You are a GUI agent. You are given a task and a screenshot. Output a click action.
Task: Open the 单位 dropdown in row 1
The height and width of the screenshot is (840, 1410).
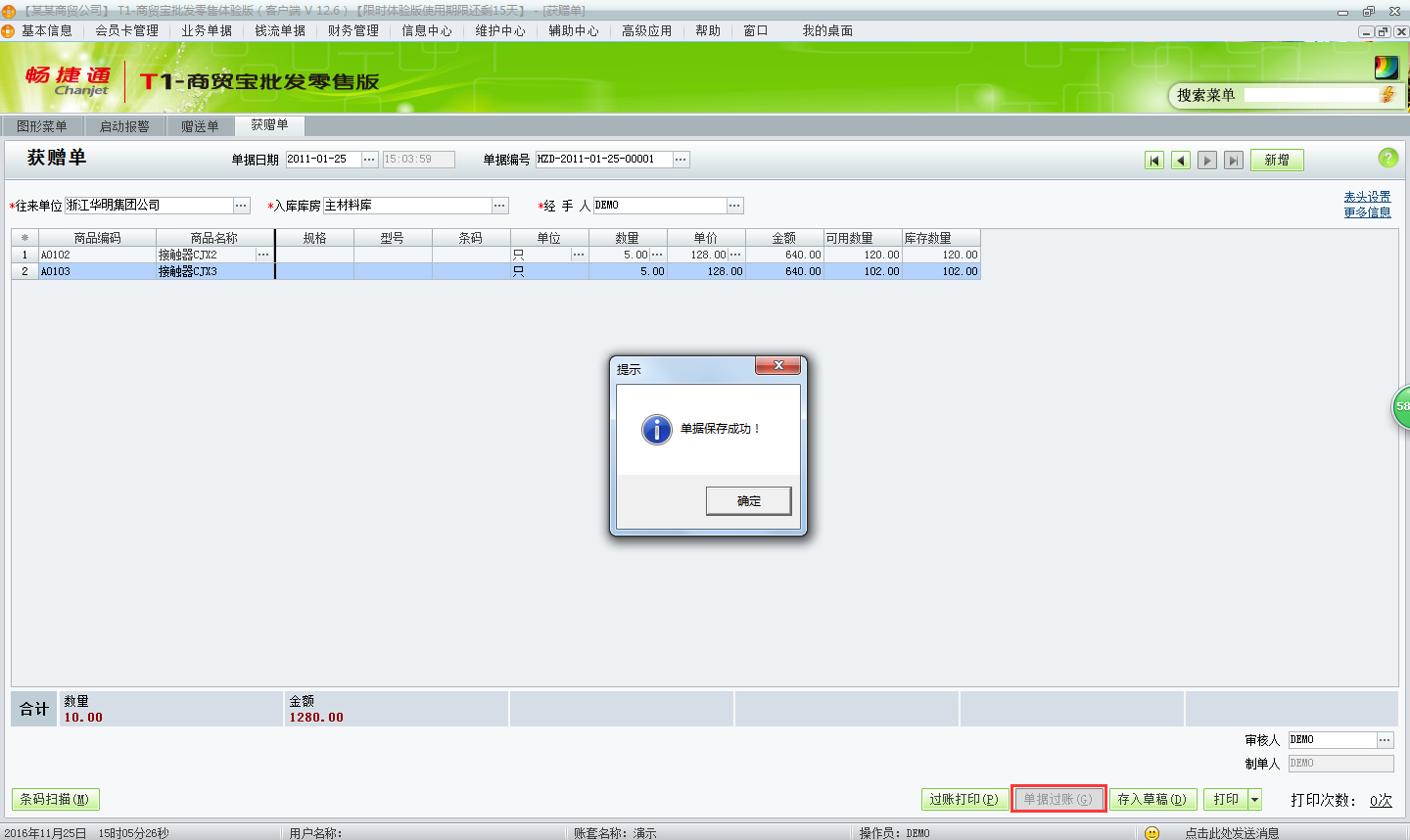(577, 254)
